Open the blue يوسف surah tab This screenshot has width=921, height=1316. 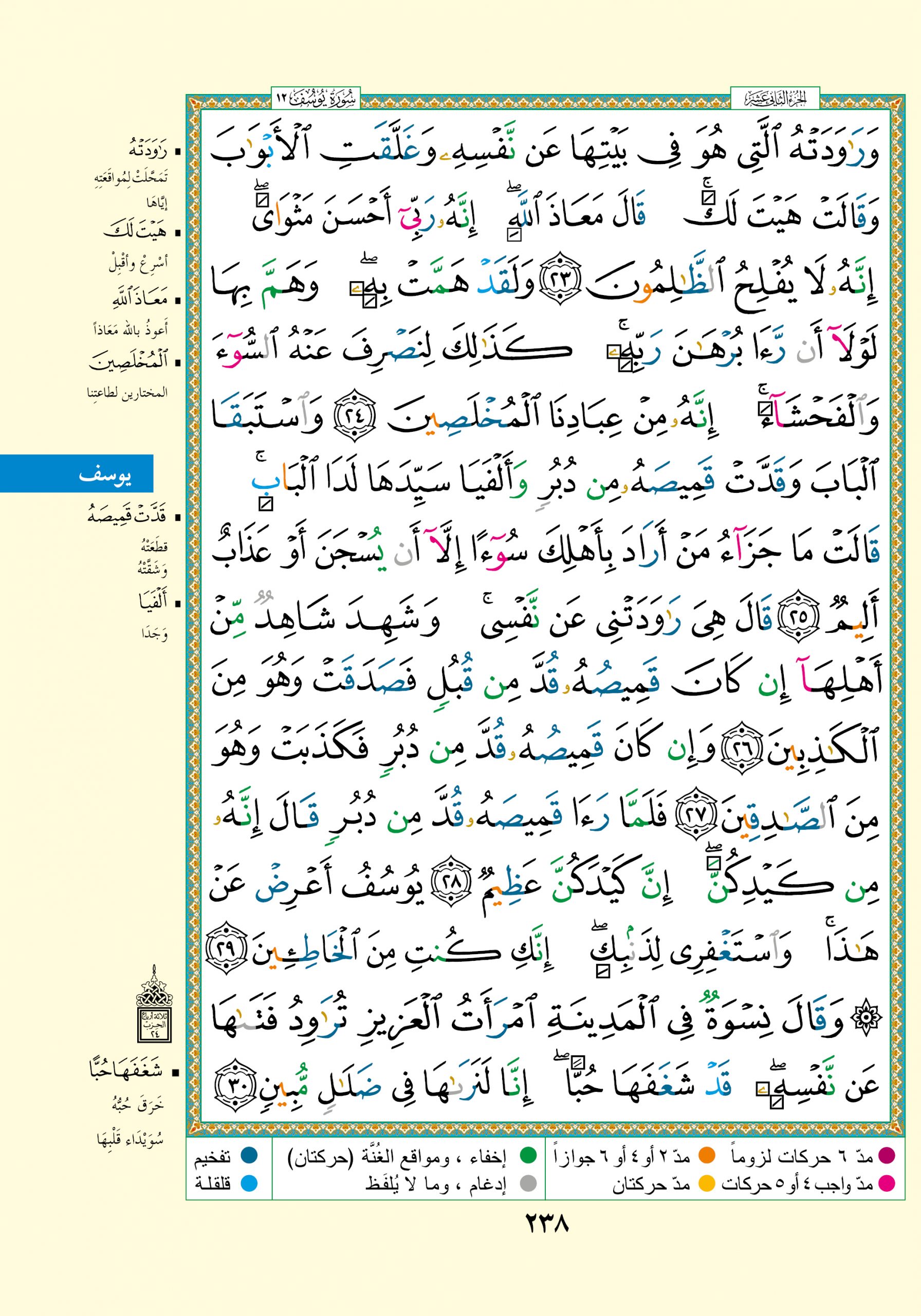tap(77, 473)
